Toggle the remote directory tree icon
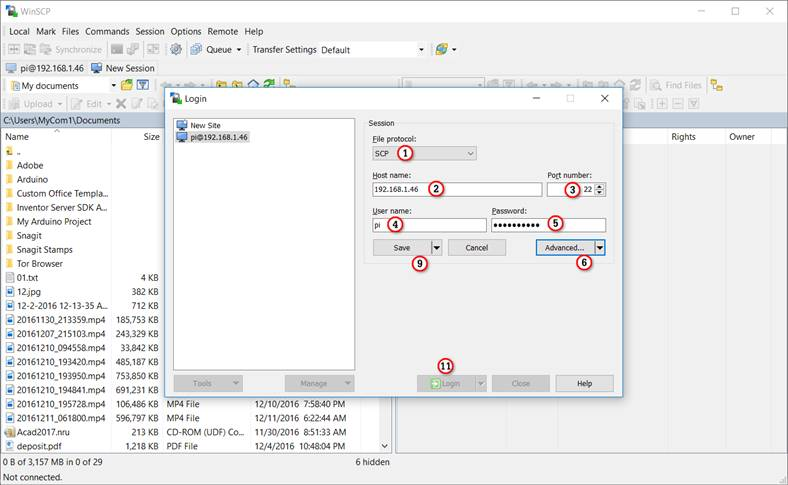The width and height of the screenshot is (788, 485). point(717,85)
